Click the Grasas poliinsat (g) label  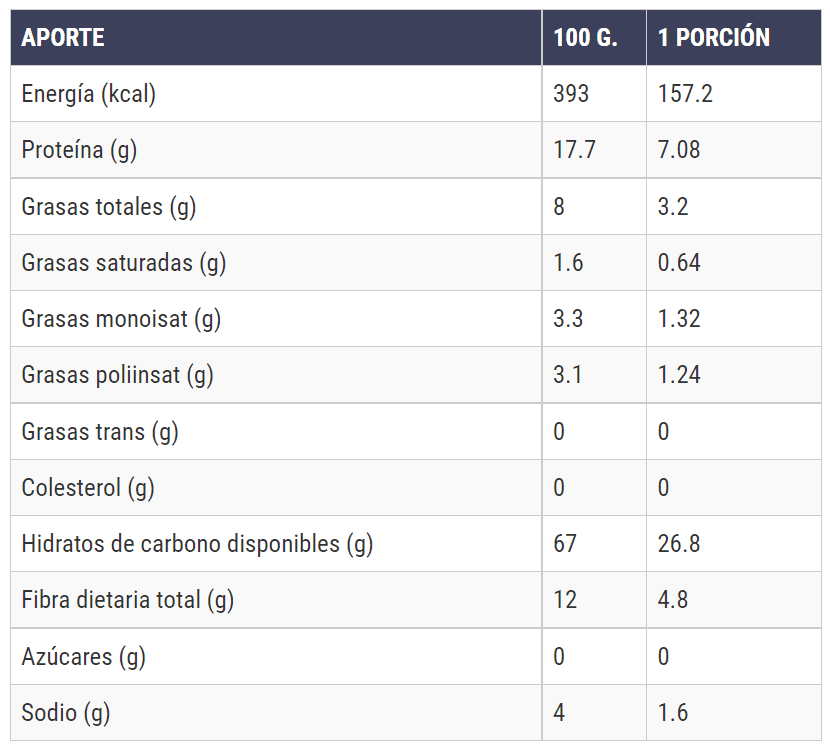pyautogui.click(x=117, y=375)
